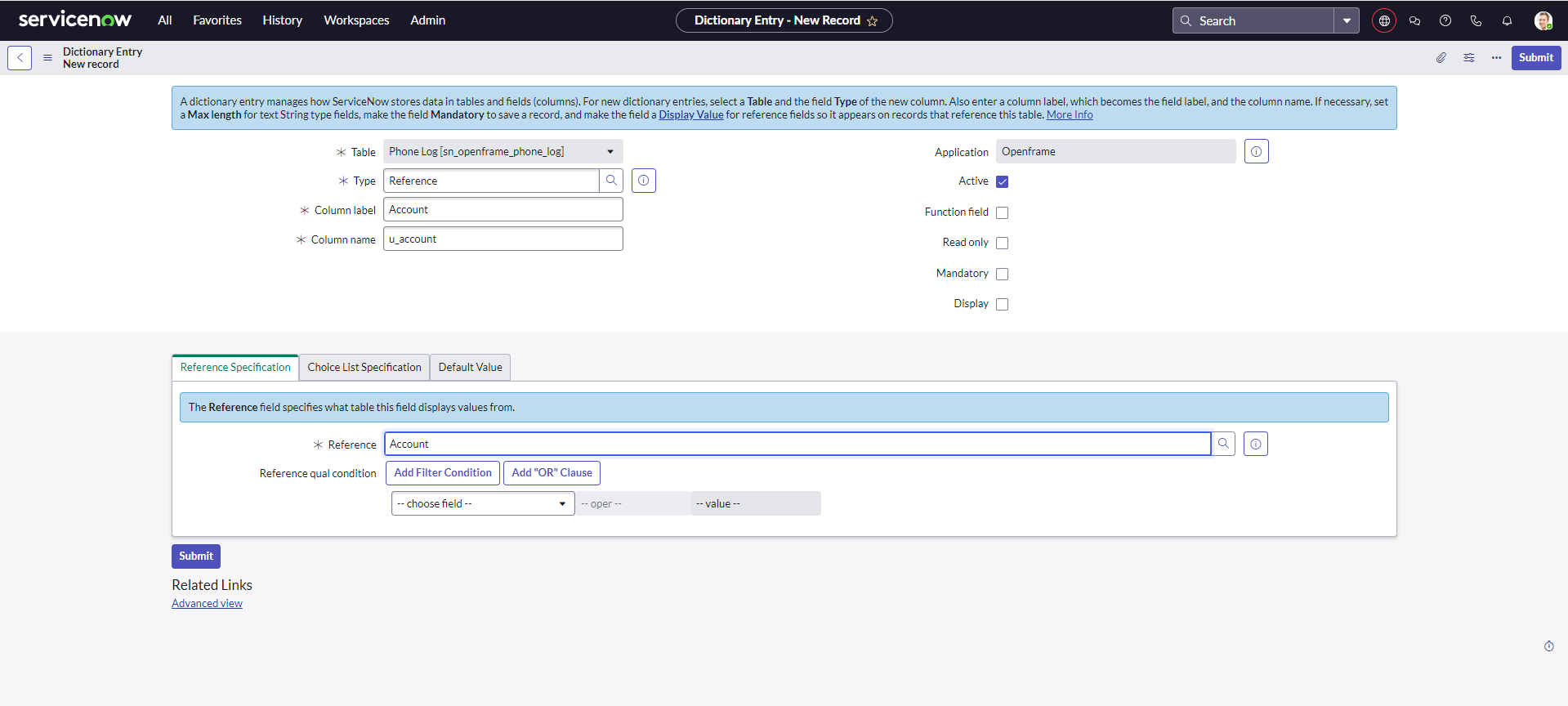1568x706 pixels.
Task: Open the Advanced view link
Action: click(x=207, y=604)
